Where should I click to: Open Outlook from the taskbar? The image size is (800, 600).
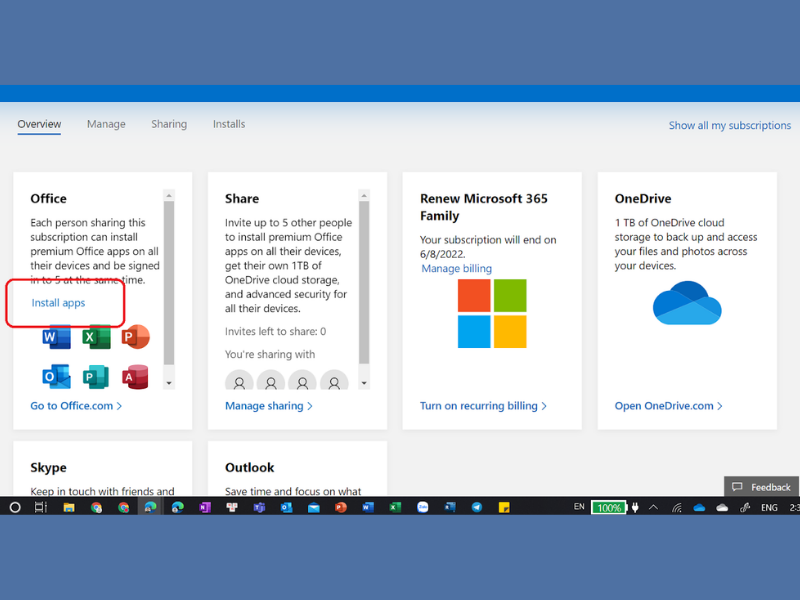click(286, 507)
